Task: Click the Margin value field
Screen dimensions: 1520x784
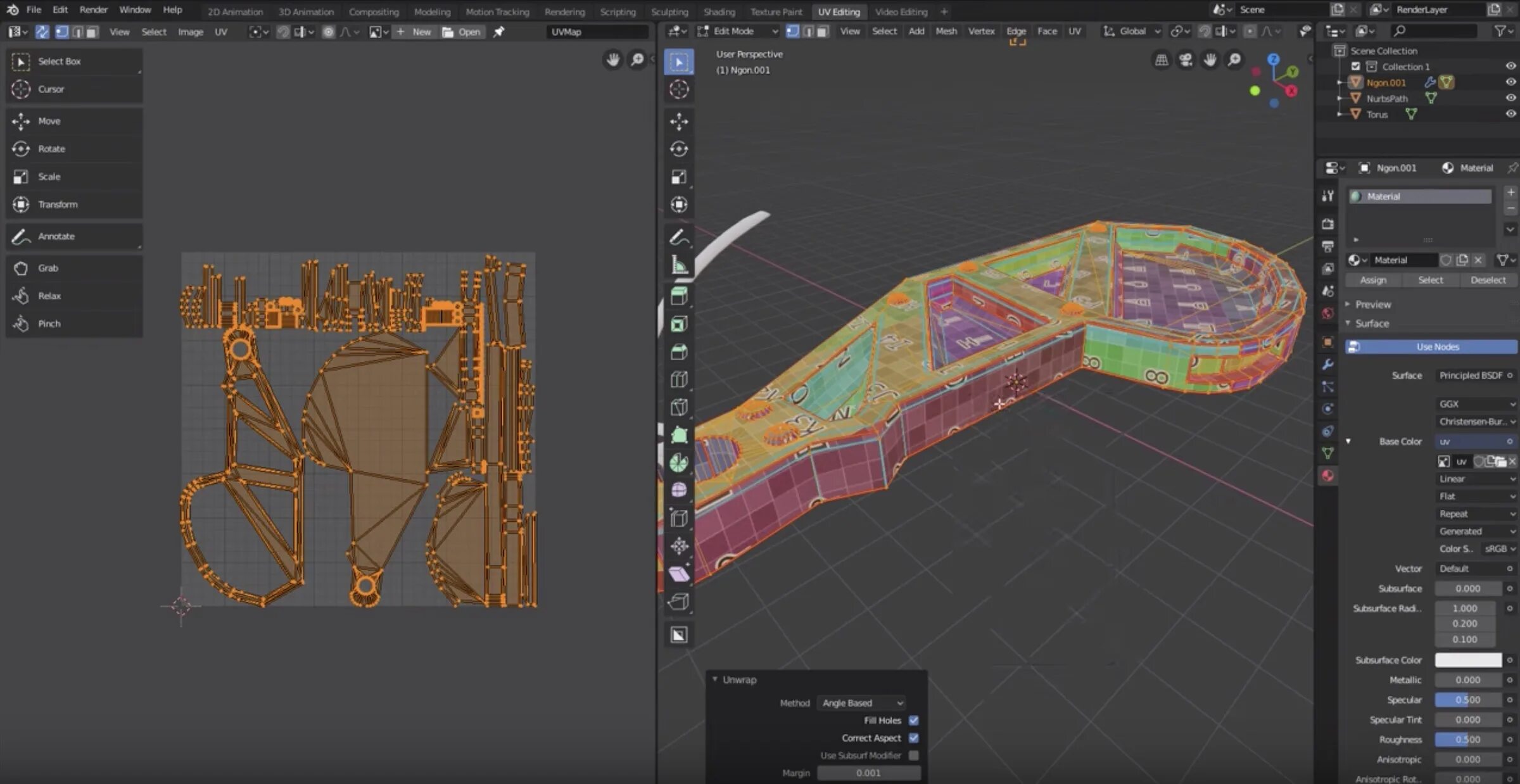Action: coord(868,773)
